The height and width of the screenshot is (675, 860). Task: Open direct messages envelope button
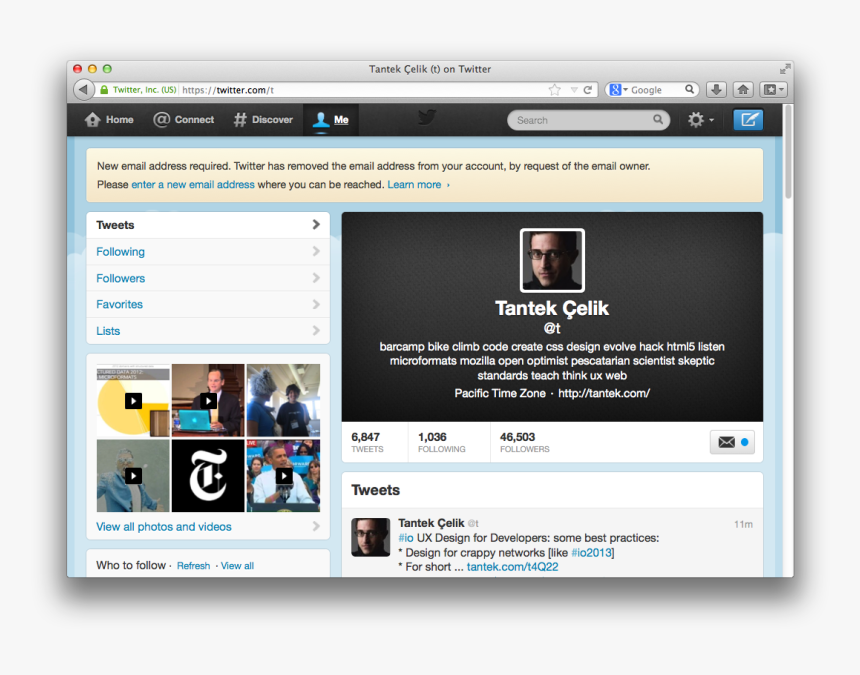732,442
